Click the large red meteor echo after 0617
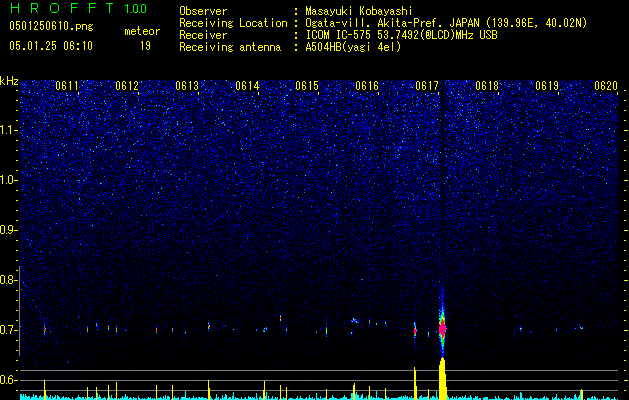The image size is (629, 400). point(442,329)
